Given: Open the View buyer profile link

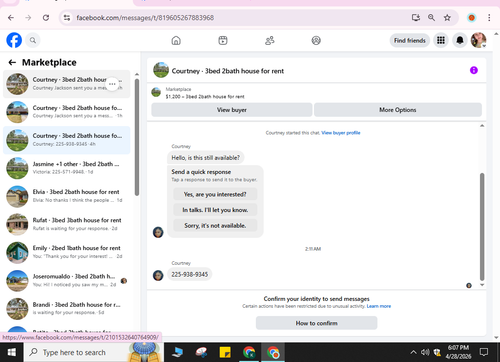Looking at the screenshot, I should pos(341,133).
